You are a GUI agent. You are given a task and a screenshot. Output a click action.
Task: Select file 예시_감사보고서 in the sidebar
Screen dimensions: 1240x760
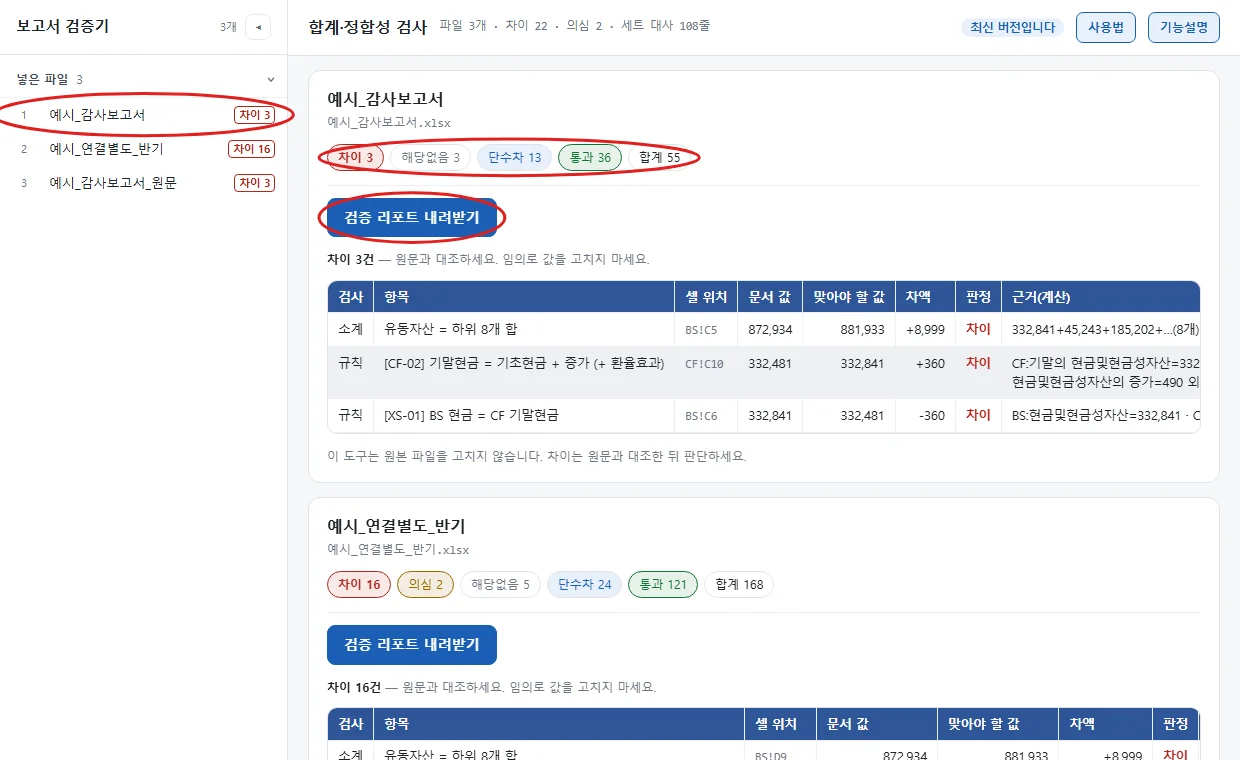(x=144, y=115)
